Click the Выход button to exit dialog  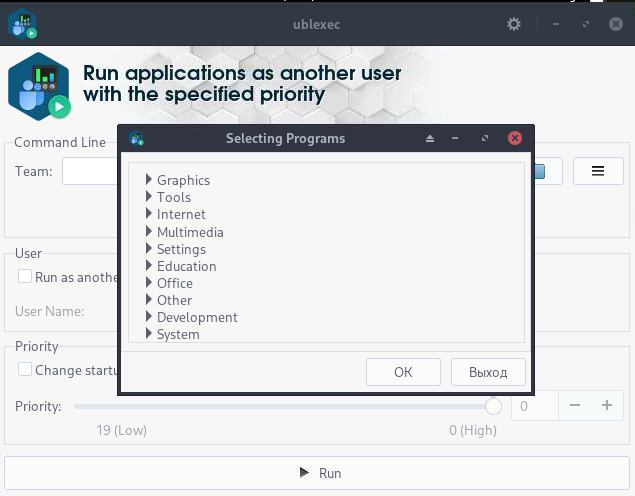(488, 372)
